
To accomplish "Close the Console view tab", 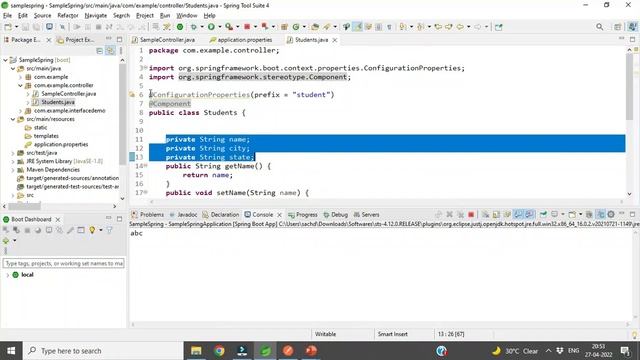I will click(x=280, y=215).
